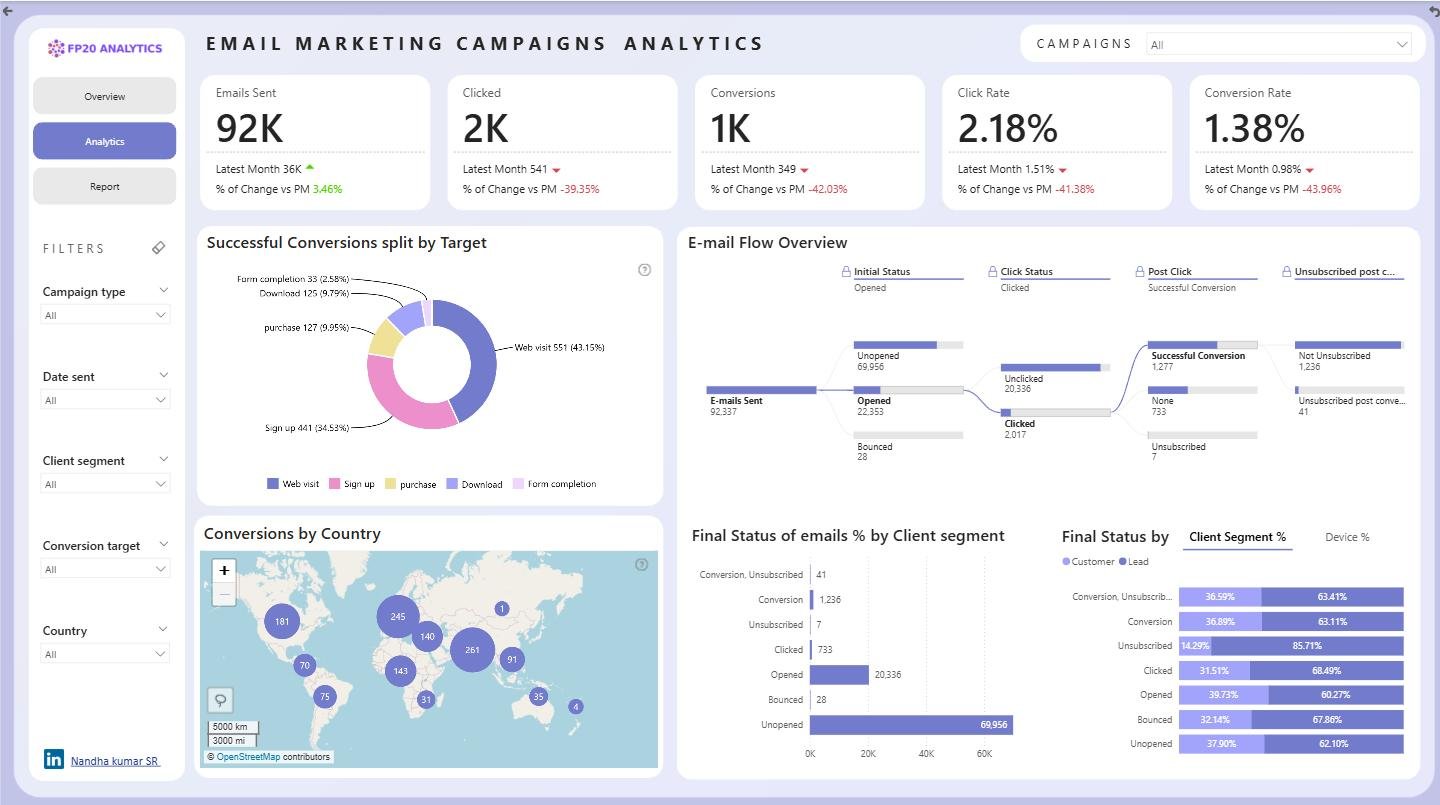Click the Sign up 441 donut label
Image resolution: width=1440 pixels, height=805 pixels.
(306, 428)
